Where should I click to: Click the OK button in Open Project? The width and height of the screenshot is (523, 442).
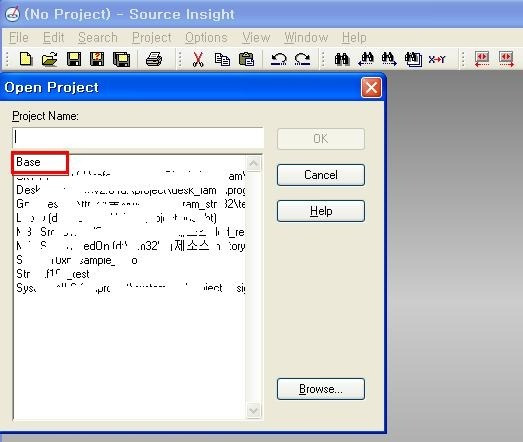point(321,139)
